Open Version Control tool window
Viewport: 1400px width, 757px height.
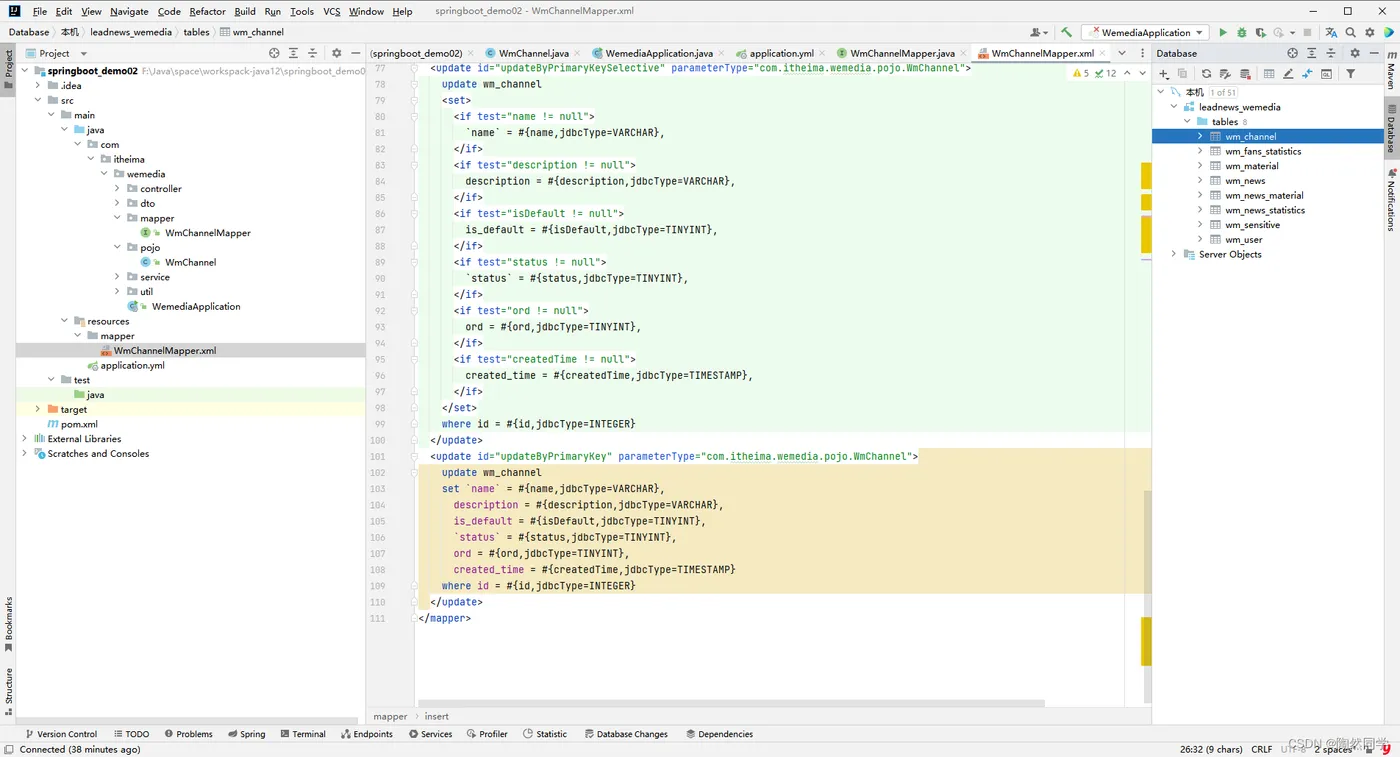[x=61, y=734]
